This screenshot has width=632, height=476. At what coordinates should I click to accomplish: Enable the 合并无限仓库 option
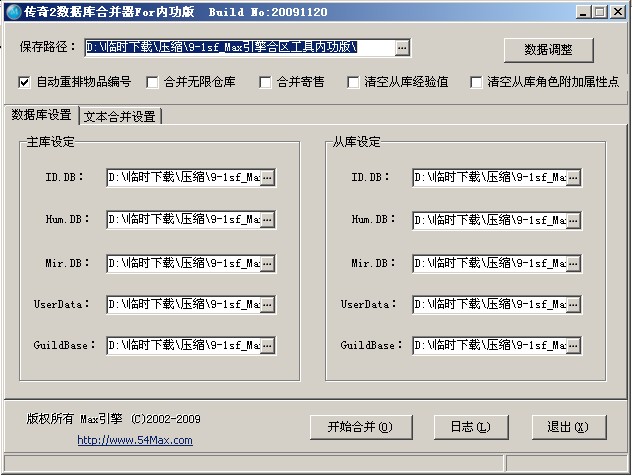point(153,82)
